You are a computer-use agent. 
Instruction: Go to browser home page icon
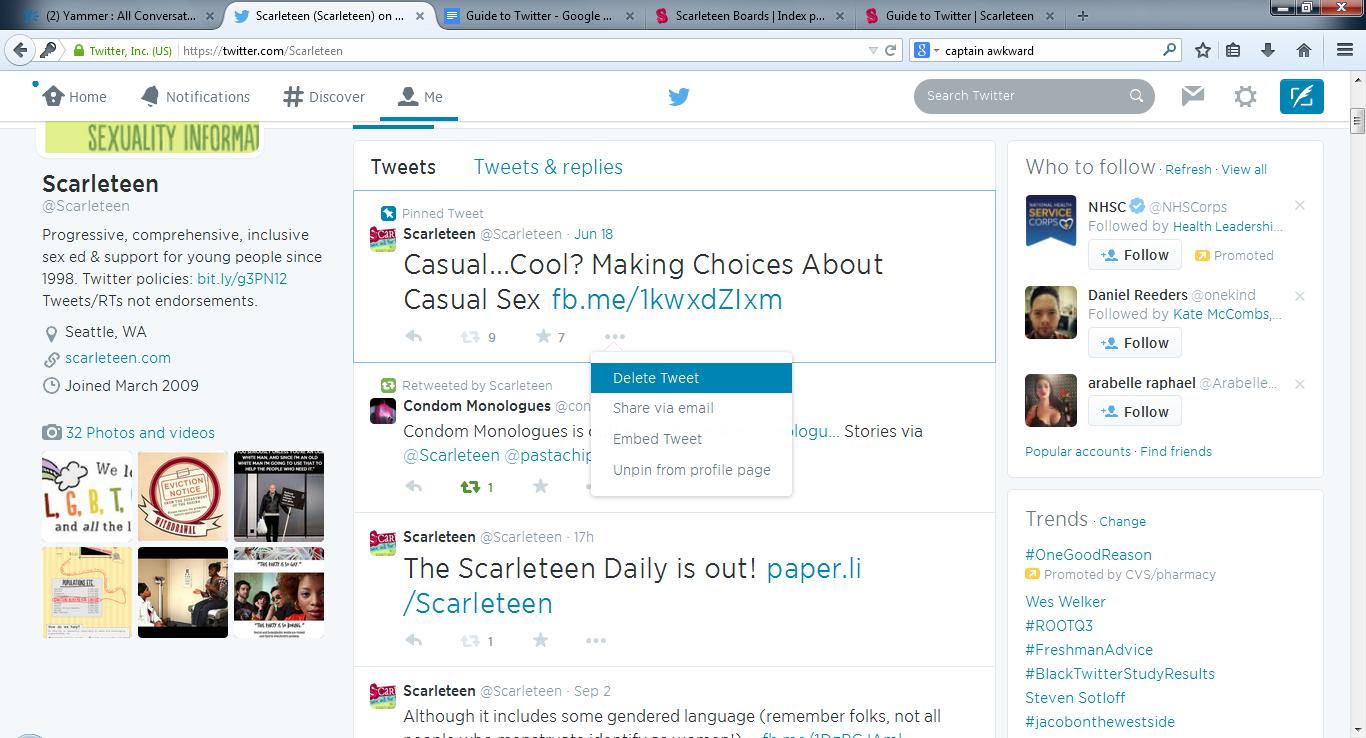click(1303, 50)
